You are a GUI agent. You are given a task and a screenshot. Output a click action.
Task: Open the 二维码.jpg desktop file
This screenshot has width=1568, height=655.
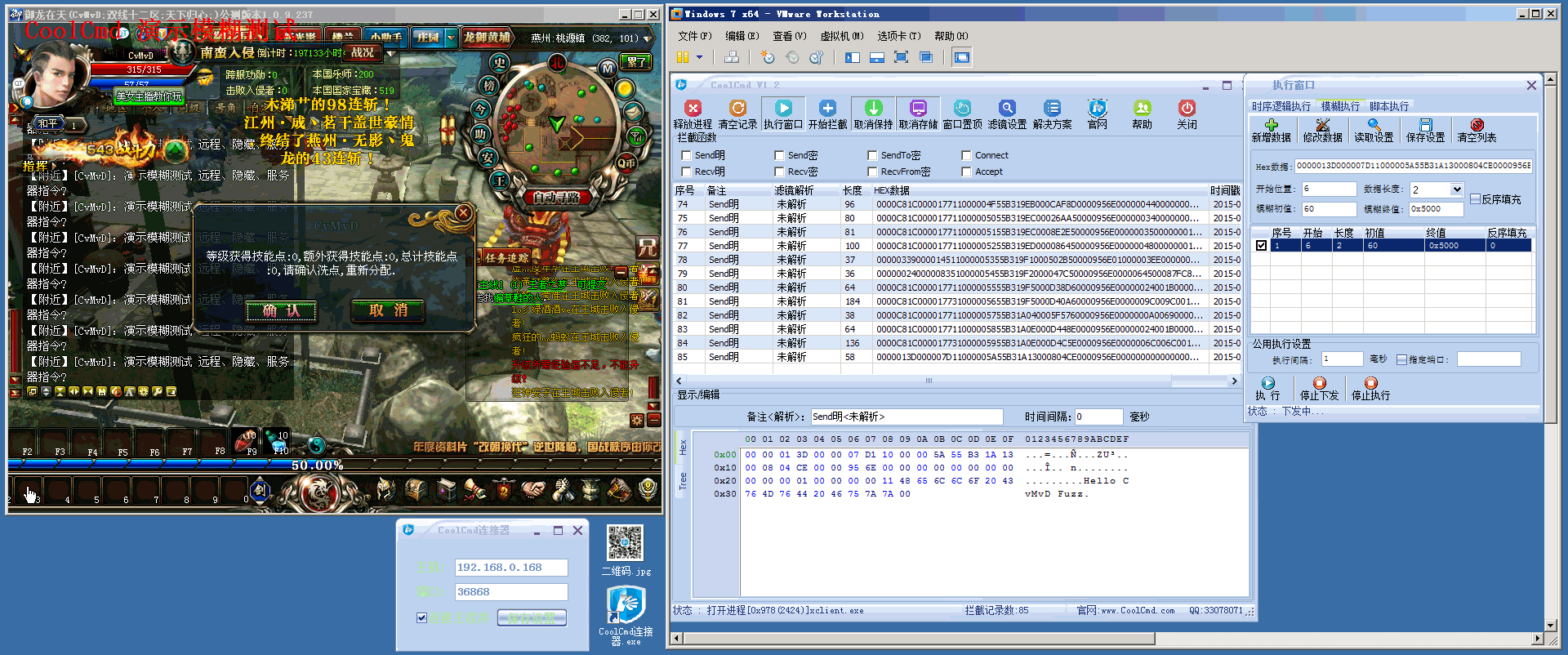point(625,550)
